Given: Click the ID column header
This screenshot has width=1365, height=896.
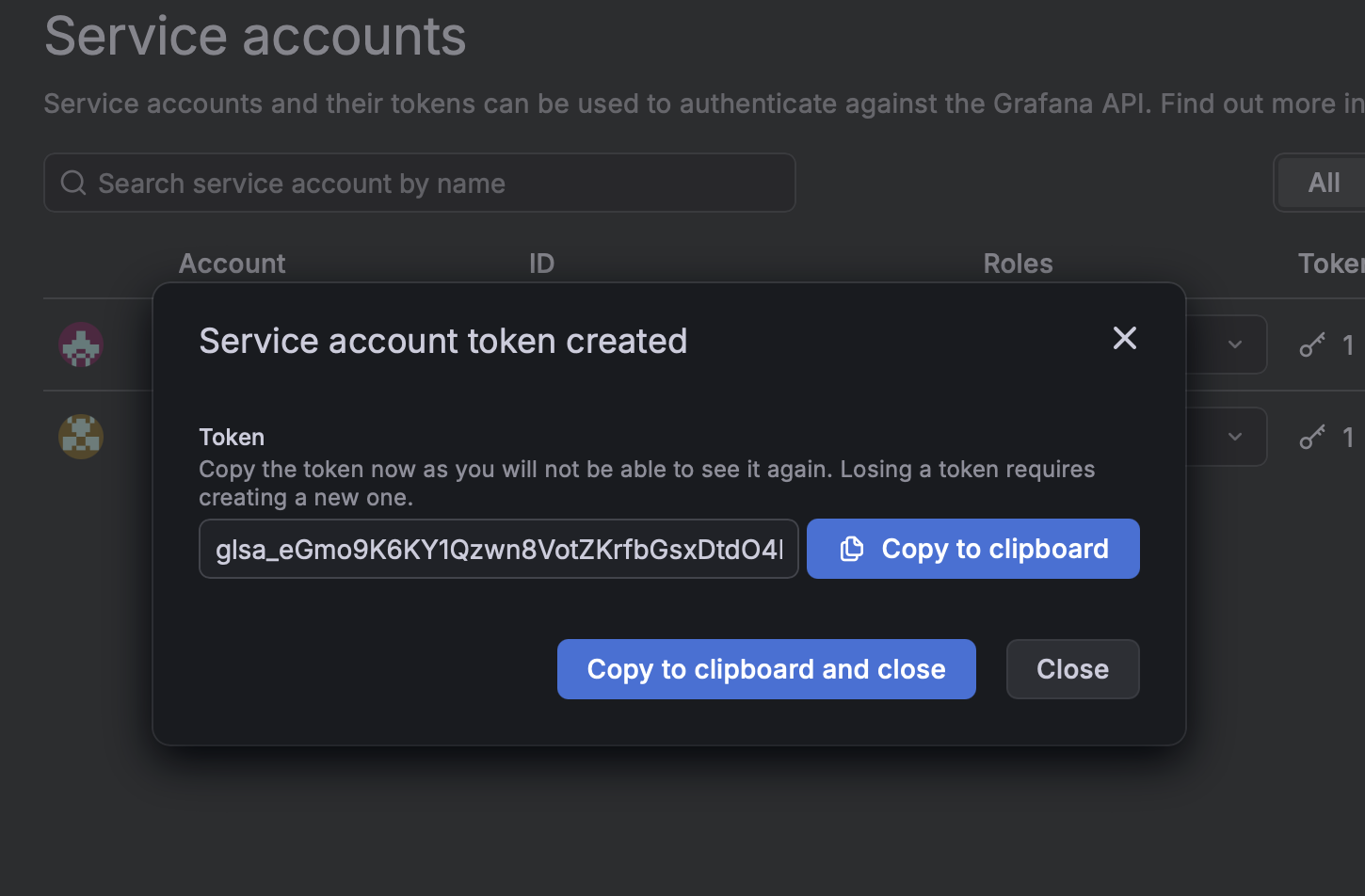Looking at the screenshot, I should point(541,264).
